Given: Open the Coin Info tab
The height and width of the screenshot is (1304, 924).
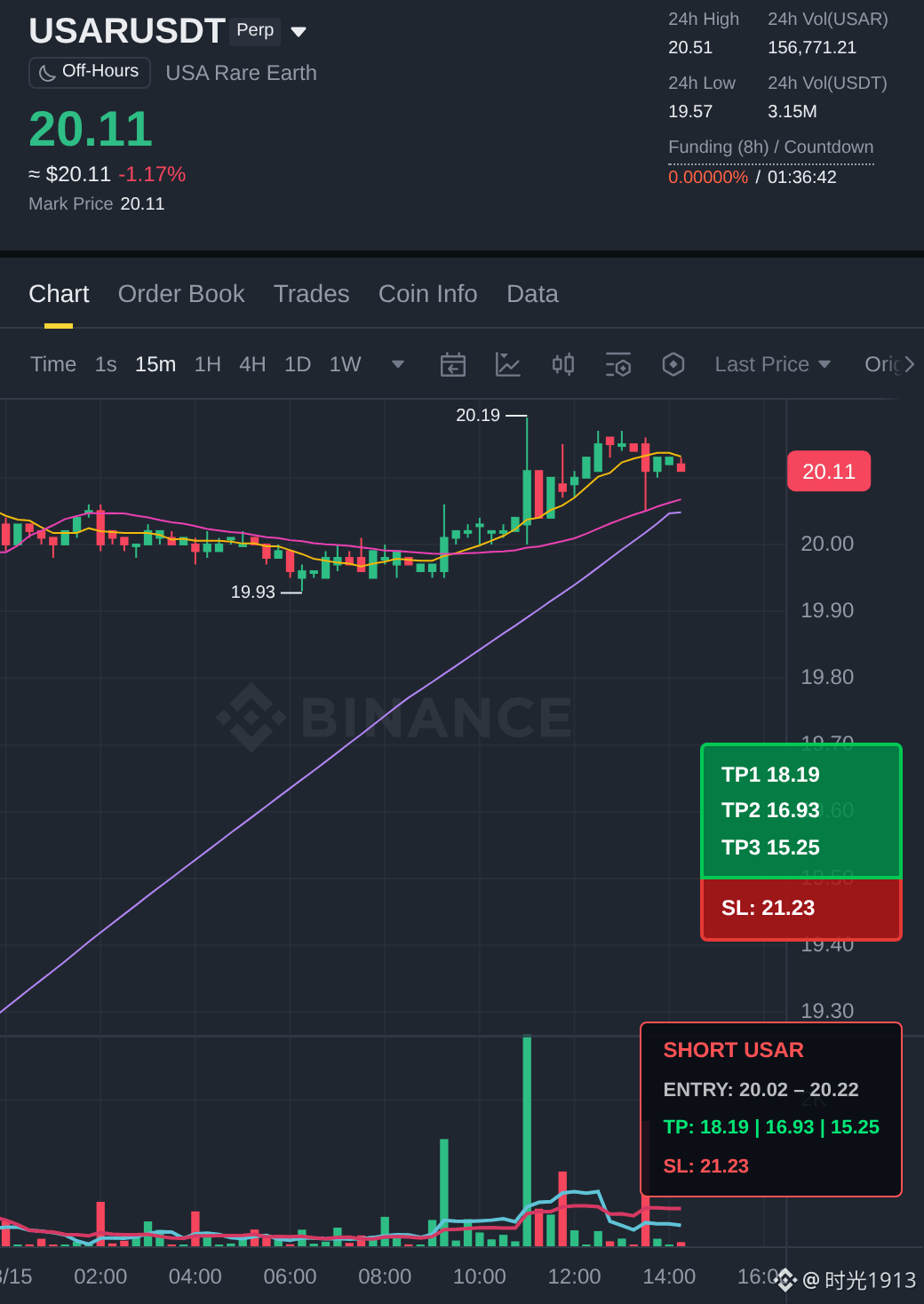Looking at the screenshot, I should point(428,294).
